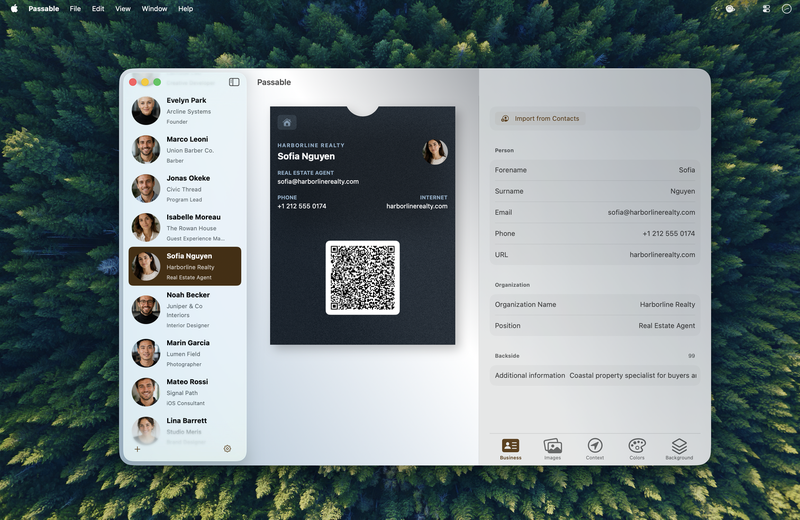The image size is (800, 520).
Task: Open the Help menu
Action: point(186,9)
